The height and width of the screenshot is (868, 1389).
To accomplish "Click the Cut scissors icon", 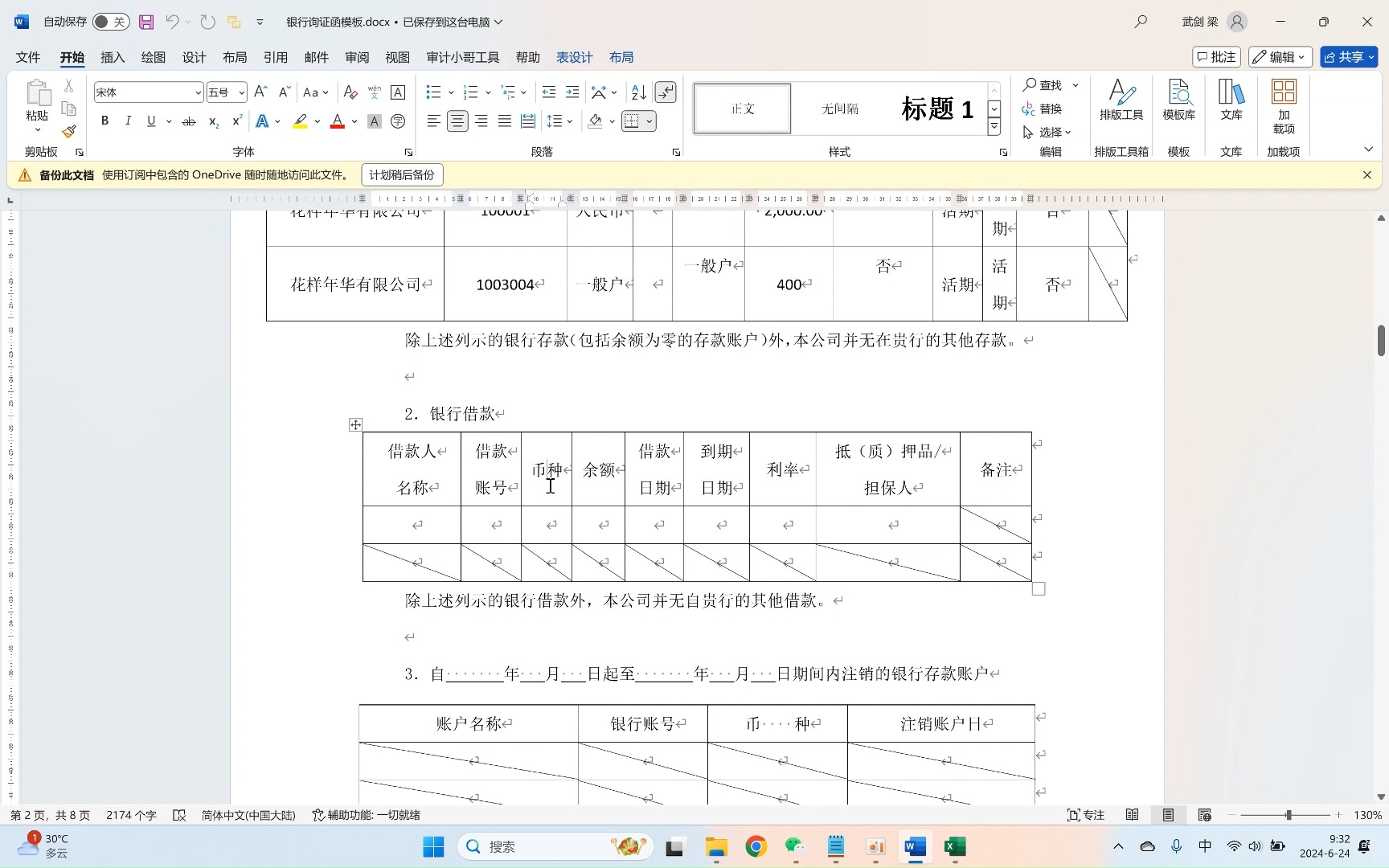I will (x=69, y=86).
